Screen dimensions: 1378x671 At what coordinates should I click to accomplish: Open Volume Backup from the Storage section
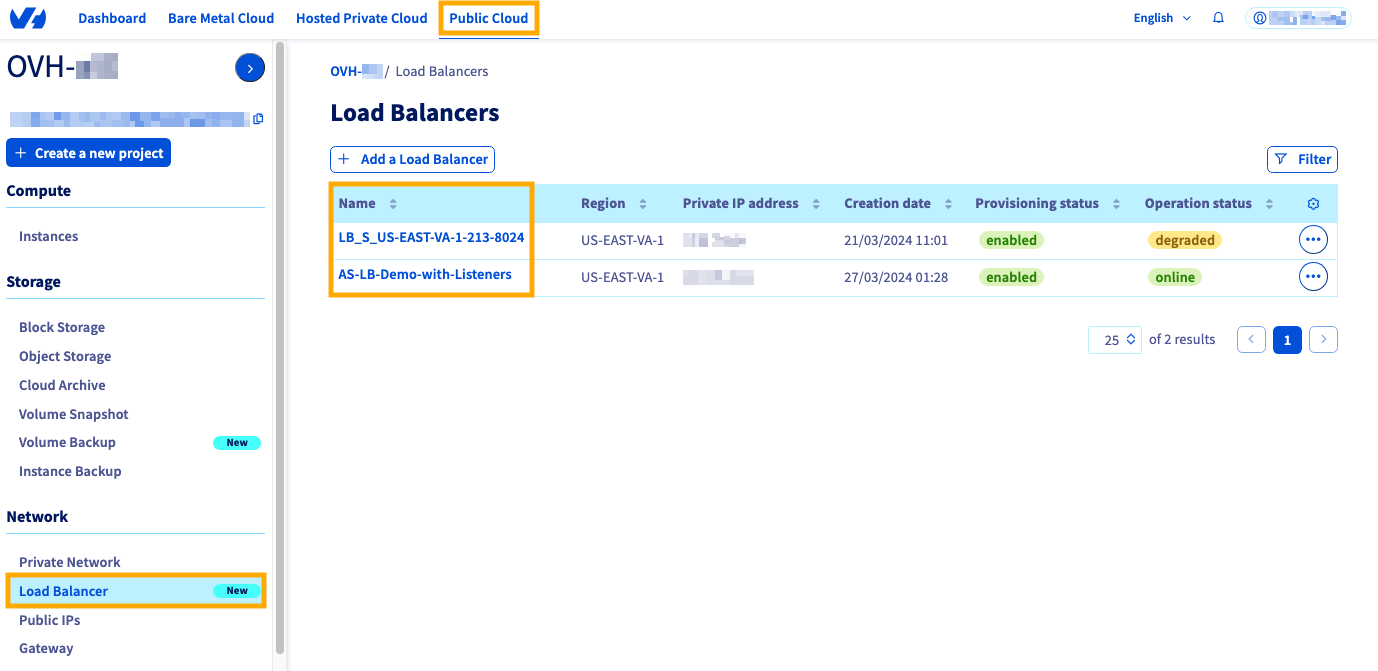pos(67,442)
